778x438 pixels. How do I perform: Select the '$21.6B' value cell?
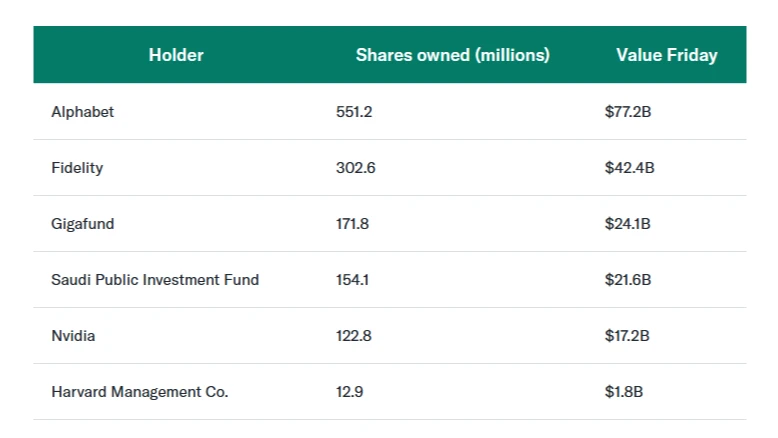pos(628,280)
